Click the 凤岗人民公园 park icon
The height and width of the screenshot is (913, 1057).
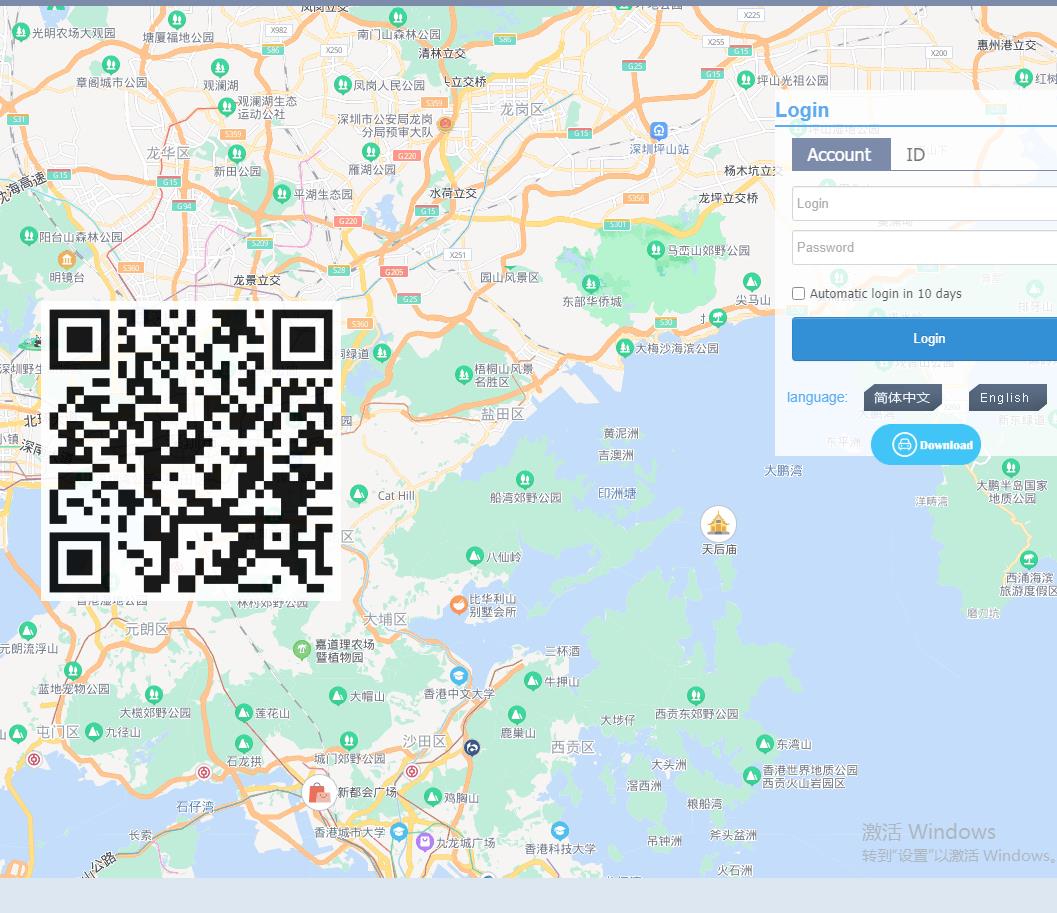click(342, 84)
